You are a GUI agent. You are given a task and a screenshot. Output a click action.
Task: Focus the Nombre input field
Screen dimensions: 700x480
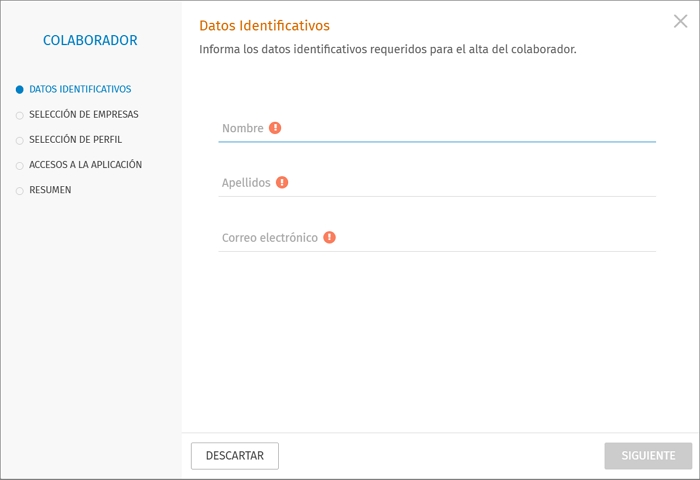437,129
